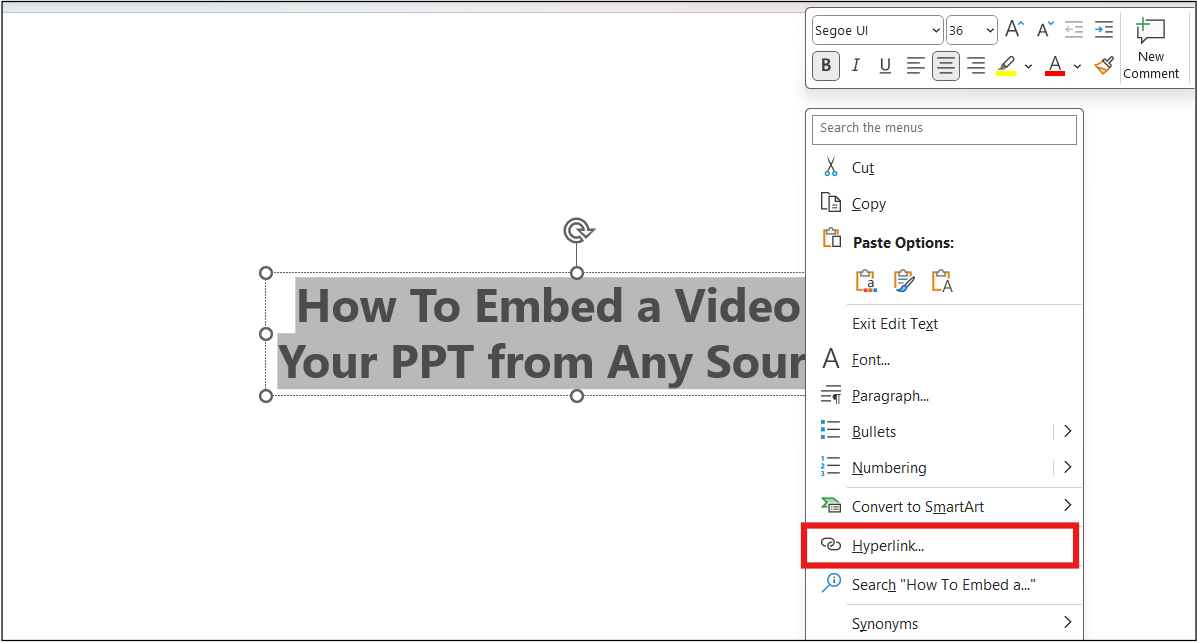Click the Increase Indent icon
Viewport: 1197px width, 642px height.
[x=1104, y=29]
